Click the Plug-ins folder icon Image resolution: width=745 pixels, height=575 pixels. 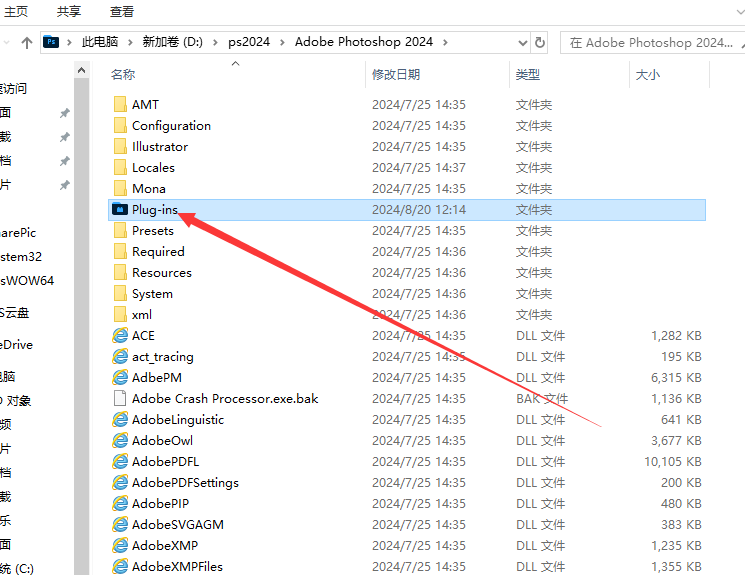point(120,209)
